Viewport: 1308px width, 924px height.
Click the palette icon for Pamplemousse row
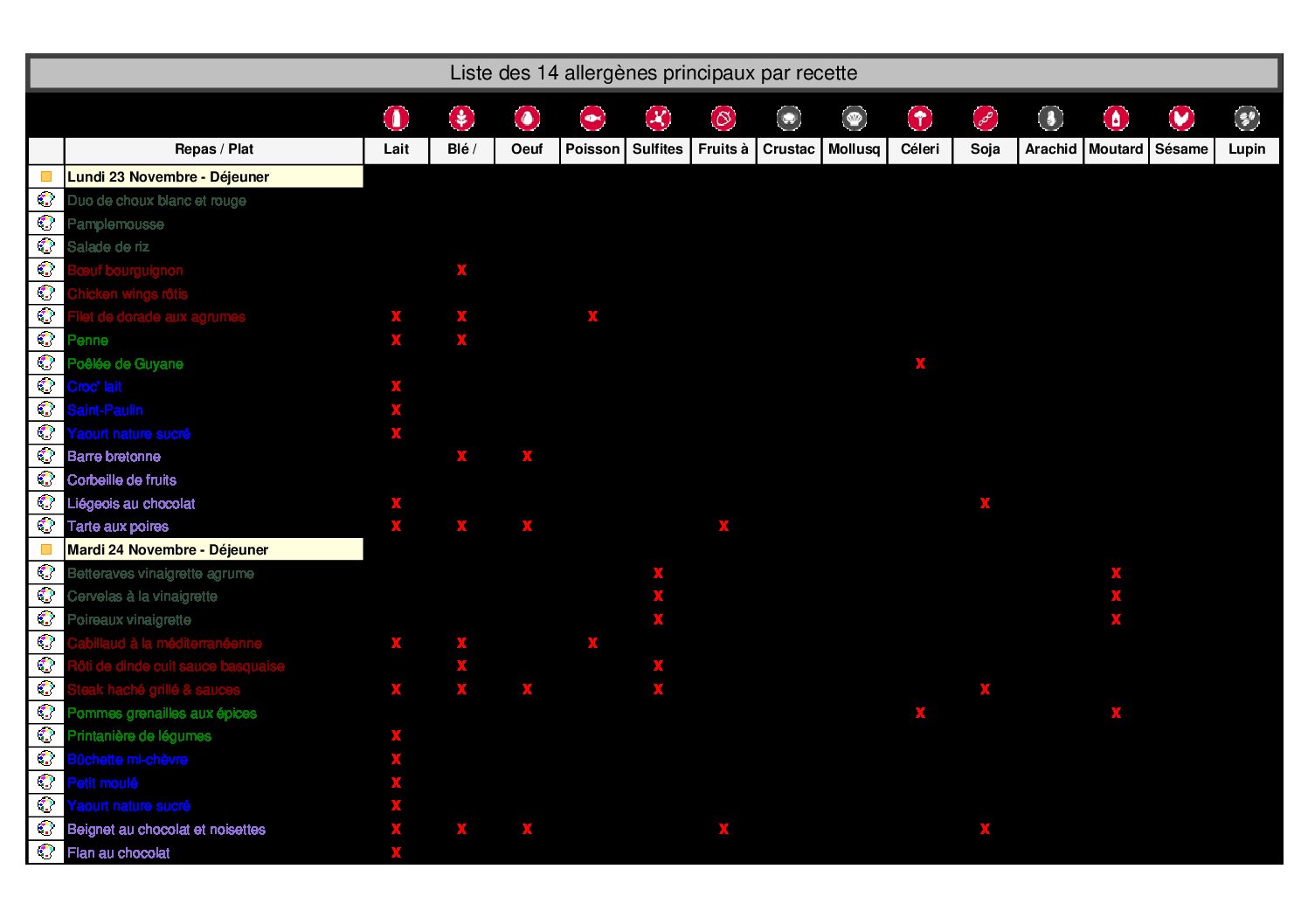[46, 223]
